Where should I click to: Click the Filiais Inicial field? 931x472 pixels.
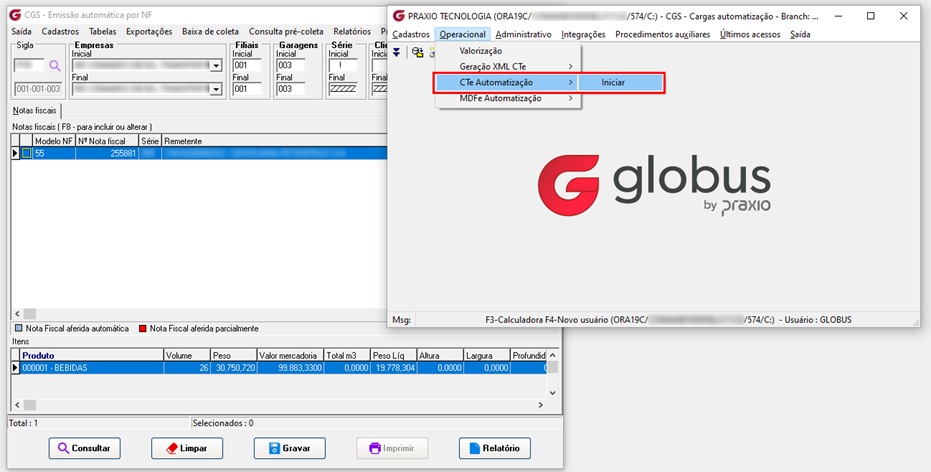247,66
